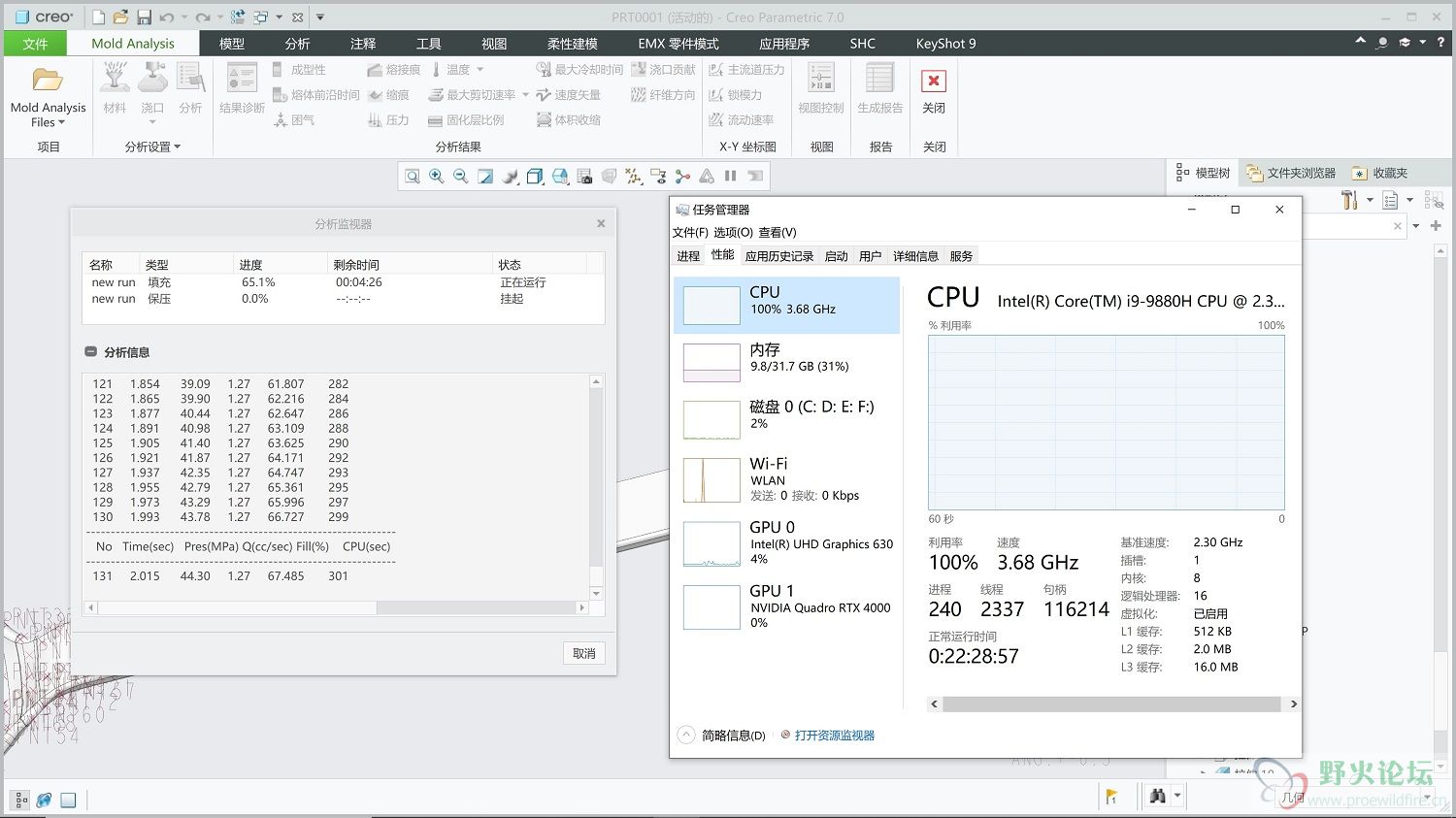The image size is (1456, 818).
Task: Open the 温度 temperature dropdown arrow
Action: (x=480, y=70)
